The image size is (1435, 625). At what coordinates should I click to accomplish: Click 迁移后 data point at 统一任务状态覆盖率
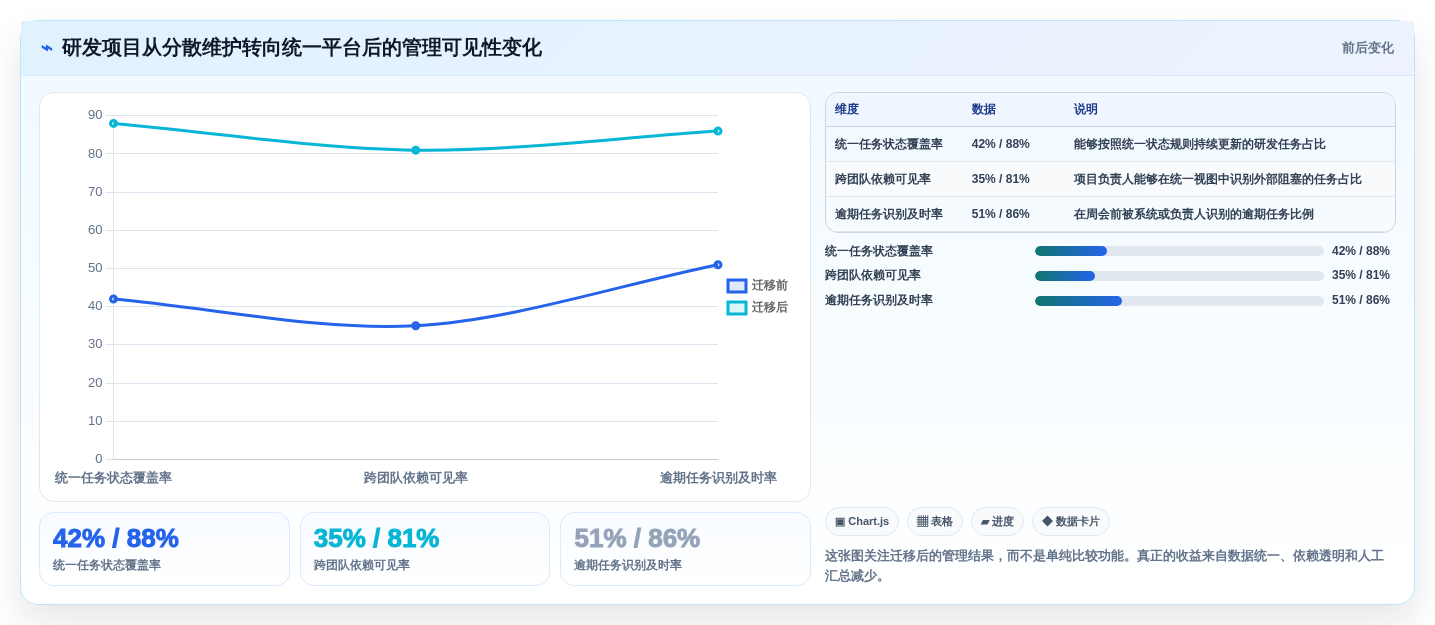tap(113, 123)
